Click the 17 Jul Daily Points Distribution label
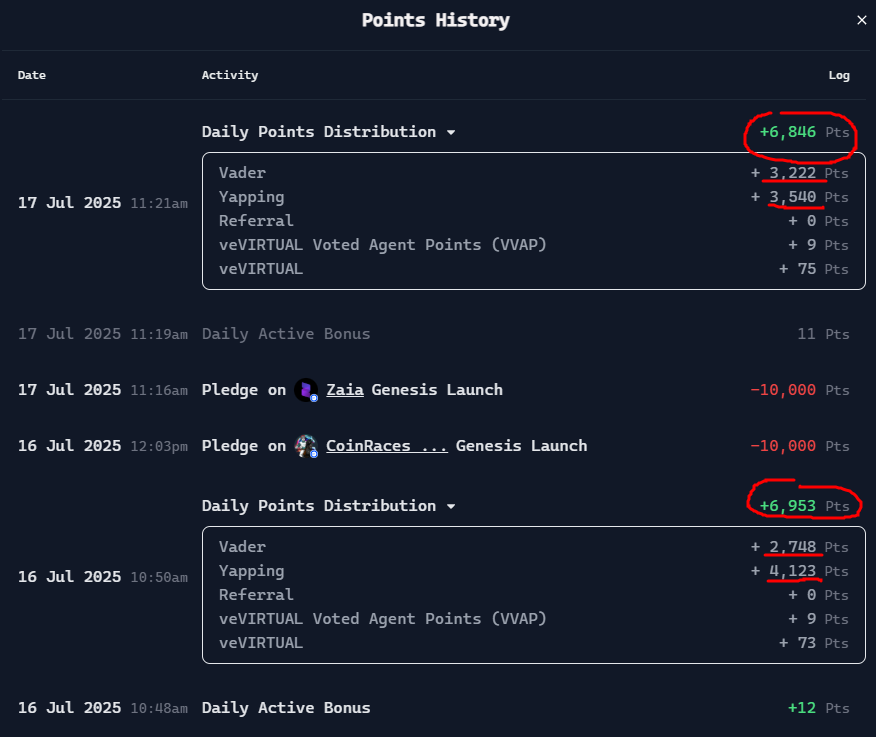This screenshot has height=737, width=876. 318,132
